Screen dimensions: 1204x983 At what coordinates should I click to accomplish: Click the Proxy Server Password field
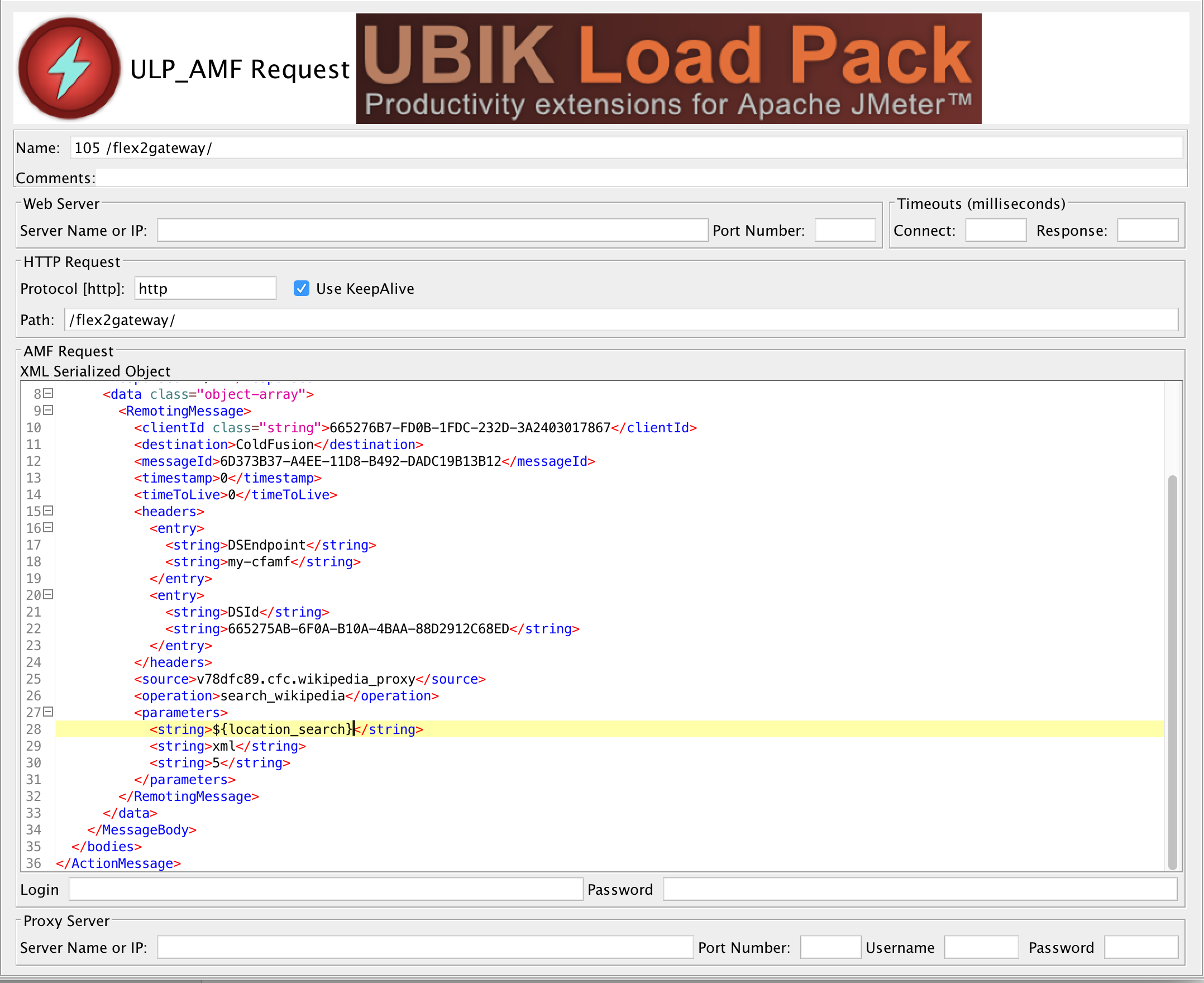(x=1141, y=948)
